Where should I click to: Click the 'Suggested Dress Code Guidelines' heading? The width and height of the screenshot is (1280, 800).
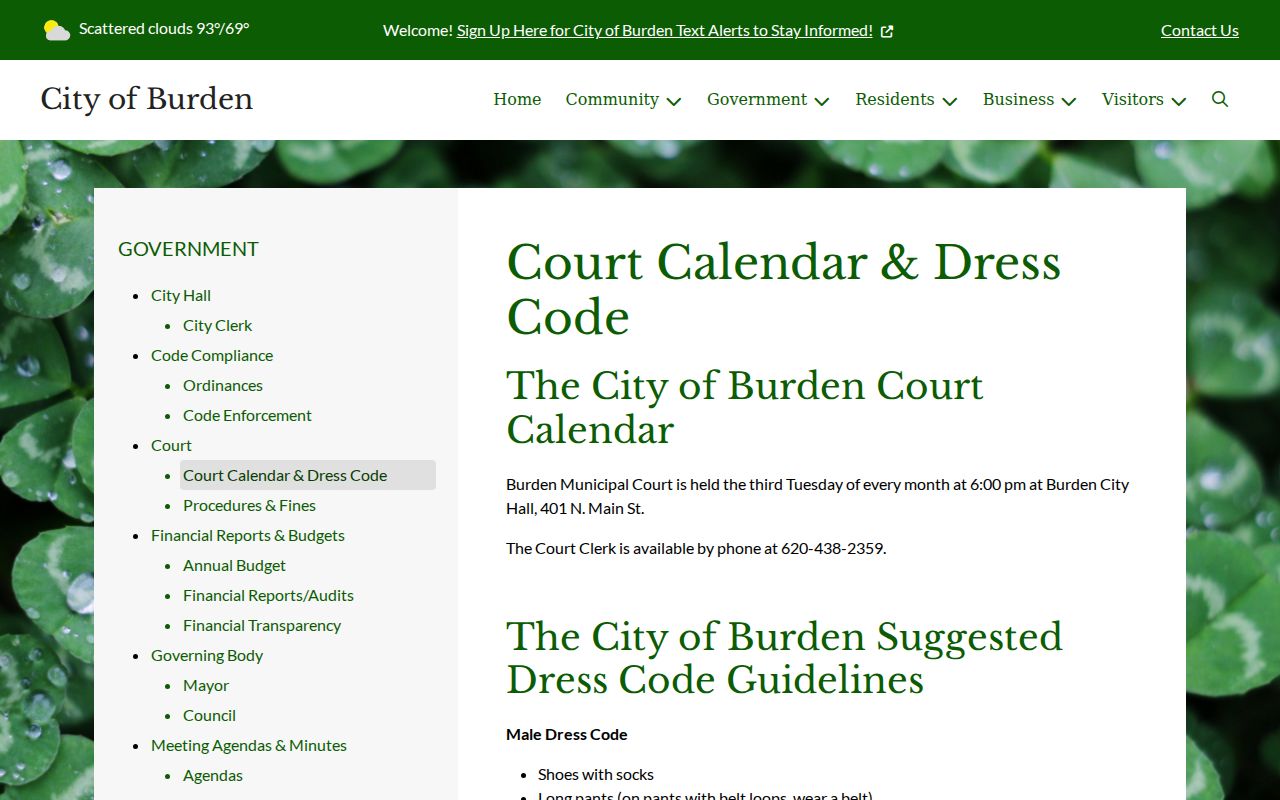(784, 658)
